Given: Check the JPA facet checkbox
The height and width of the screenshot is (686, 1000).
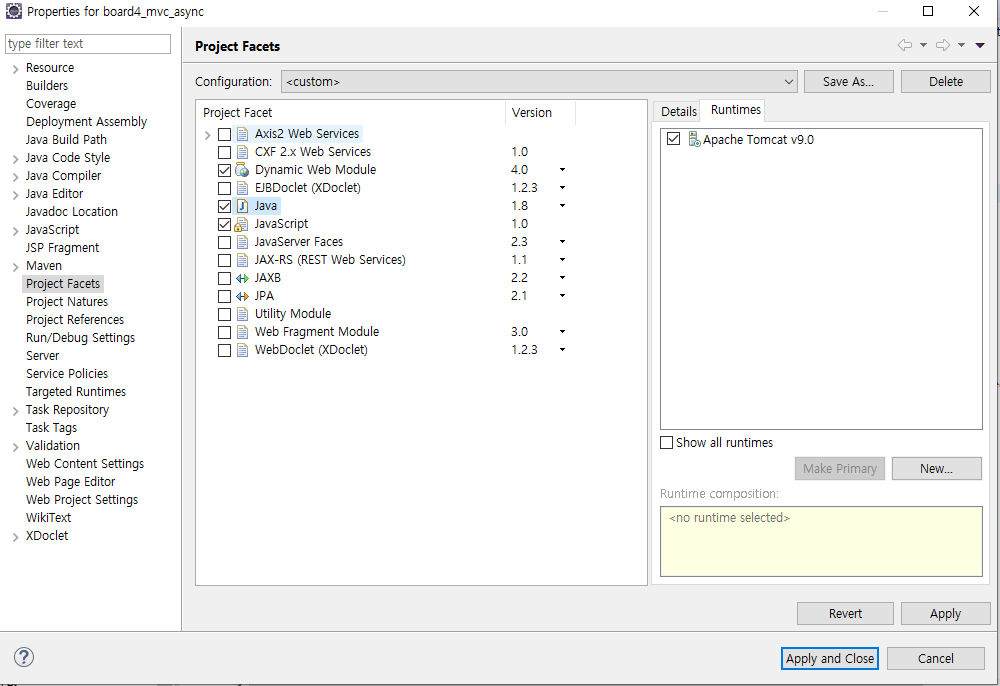Looking at the screenshot, I should tap(224, 296).
